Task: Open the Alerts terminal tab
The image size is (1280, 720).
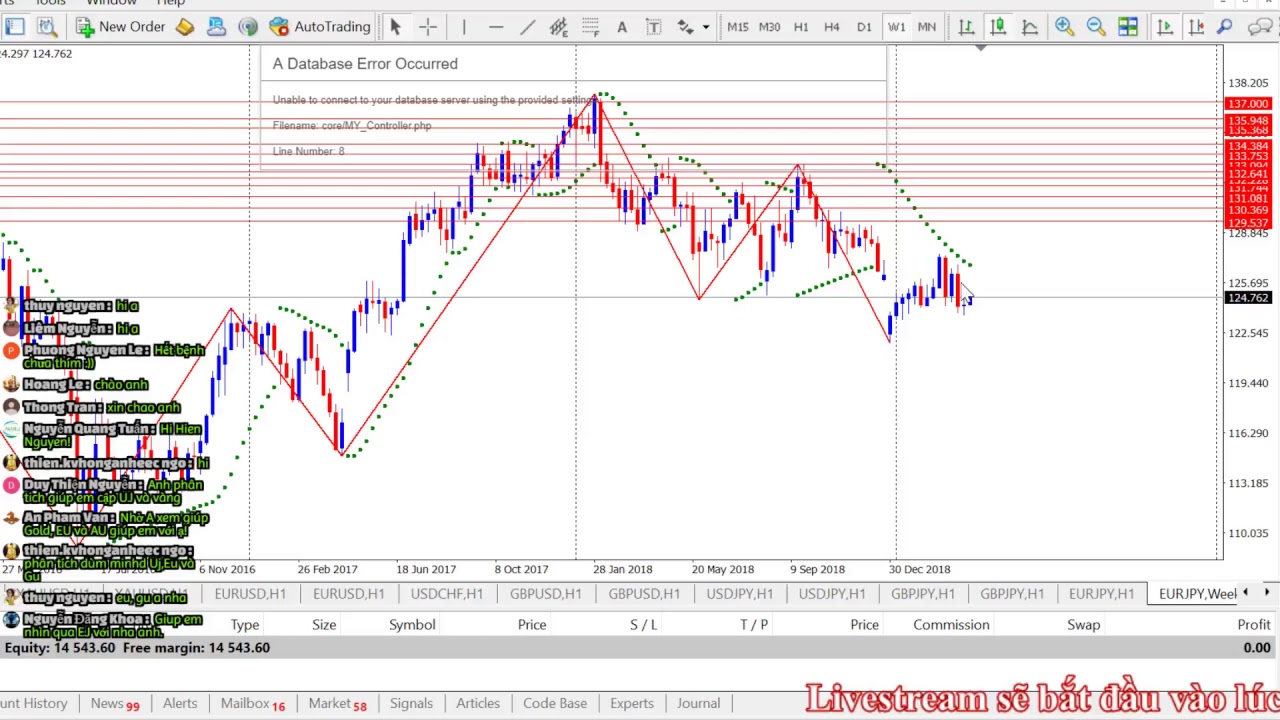Action: click(180, 703)
